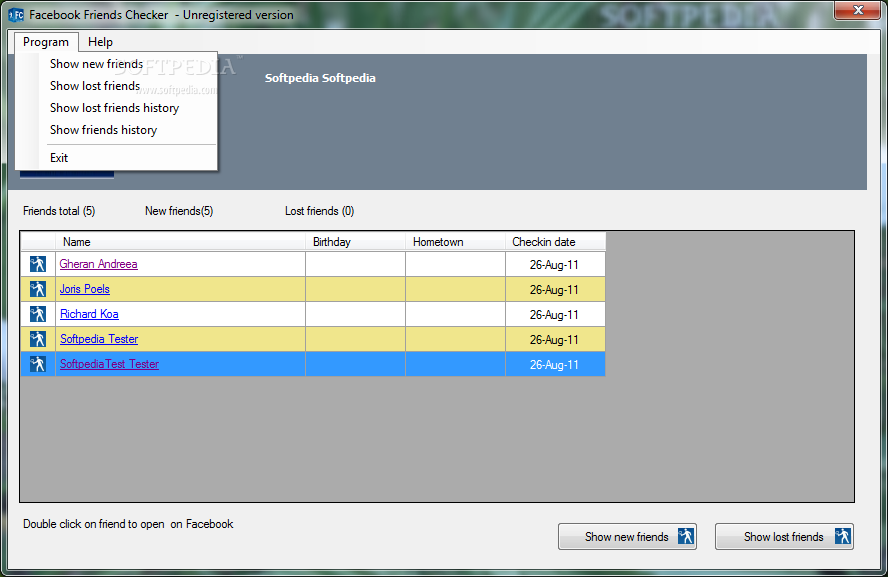Select the Checkin date cell for Joris Poels

555,289
